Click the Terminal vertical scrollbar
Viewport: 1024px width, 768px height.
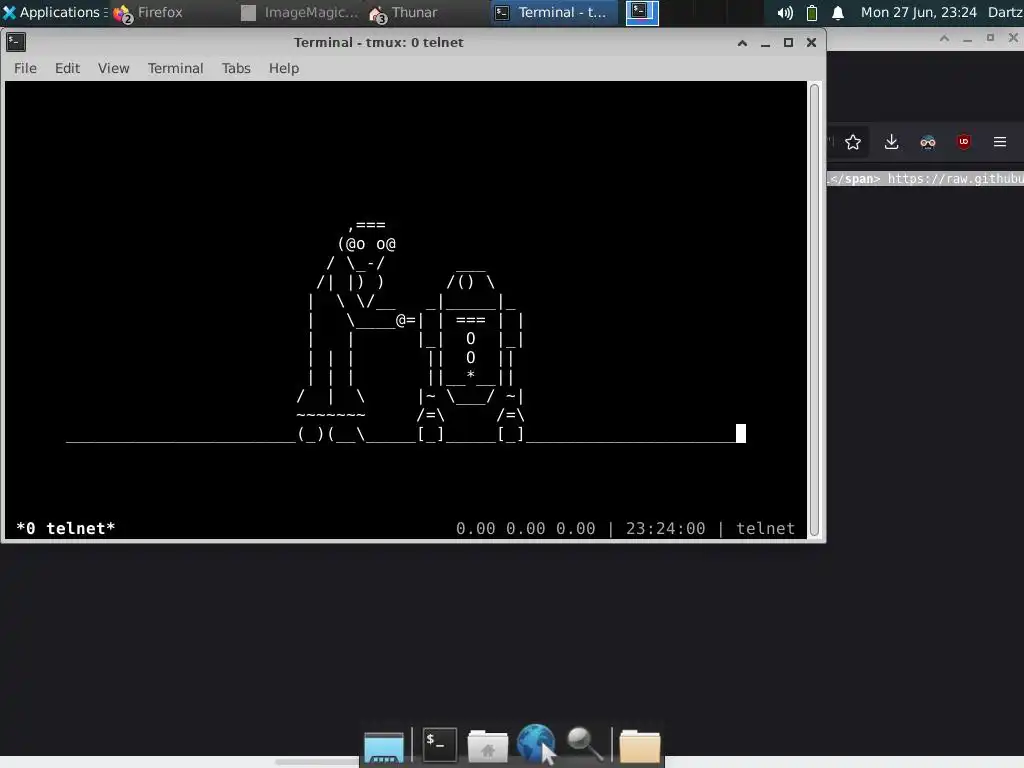[814, 310]
